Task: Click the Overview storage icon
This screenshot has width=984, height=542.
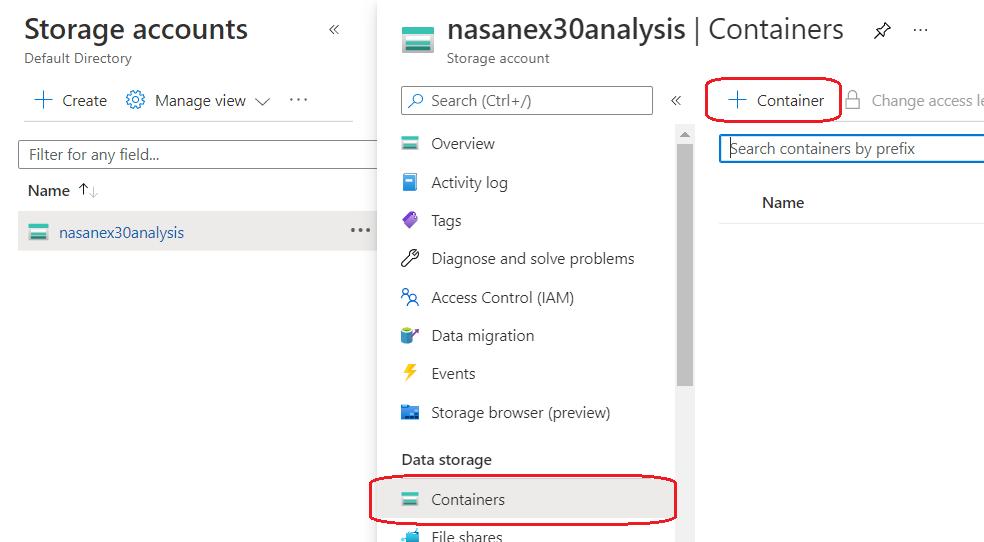Action: point(410,143)
